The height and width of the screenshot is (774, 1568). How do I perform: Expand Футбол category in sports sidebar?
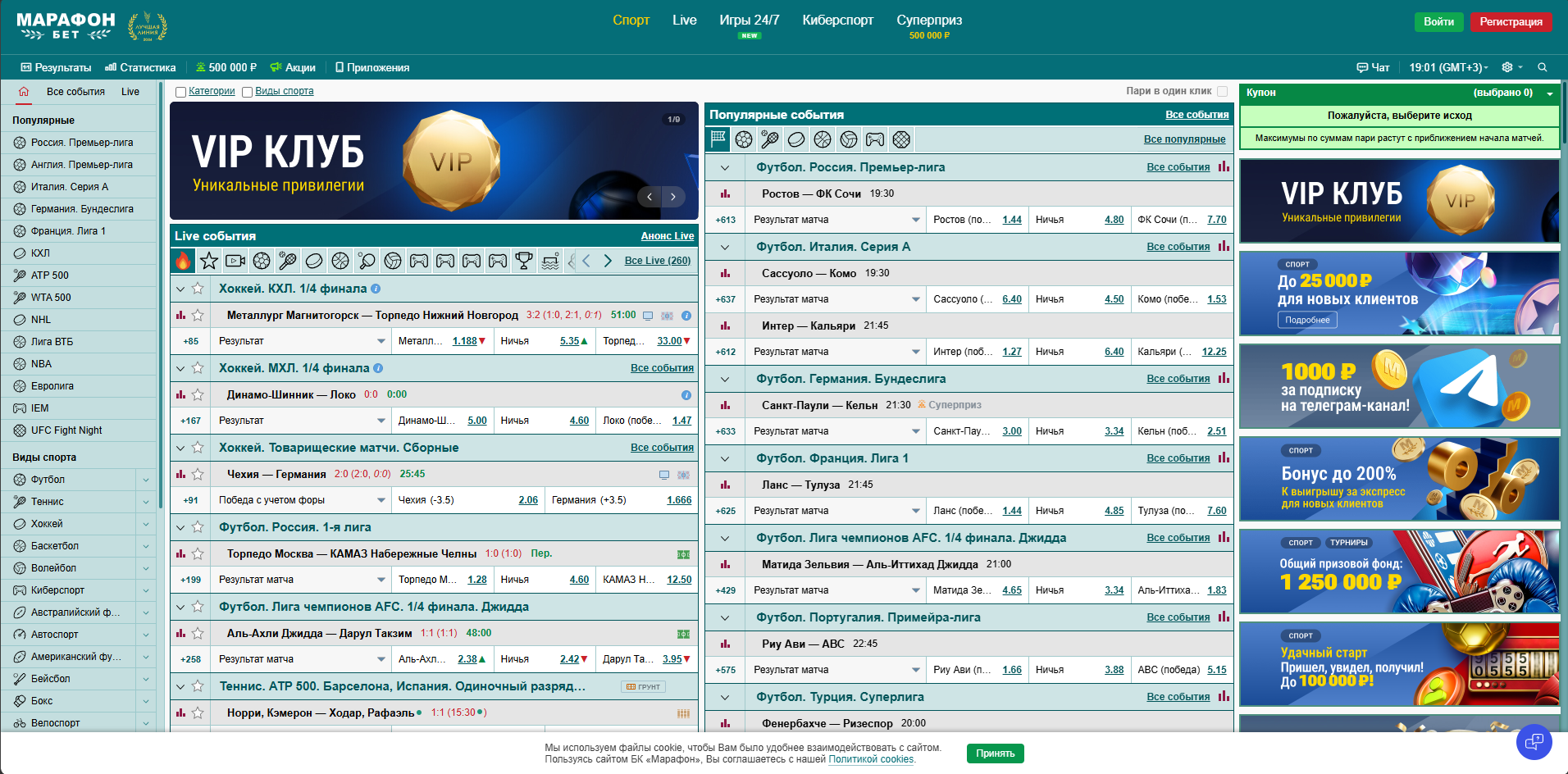[x=146, y=480]
